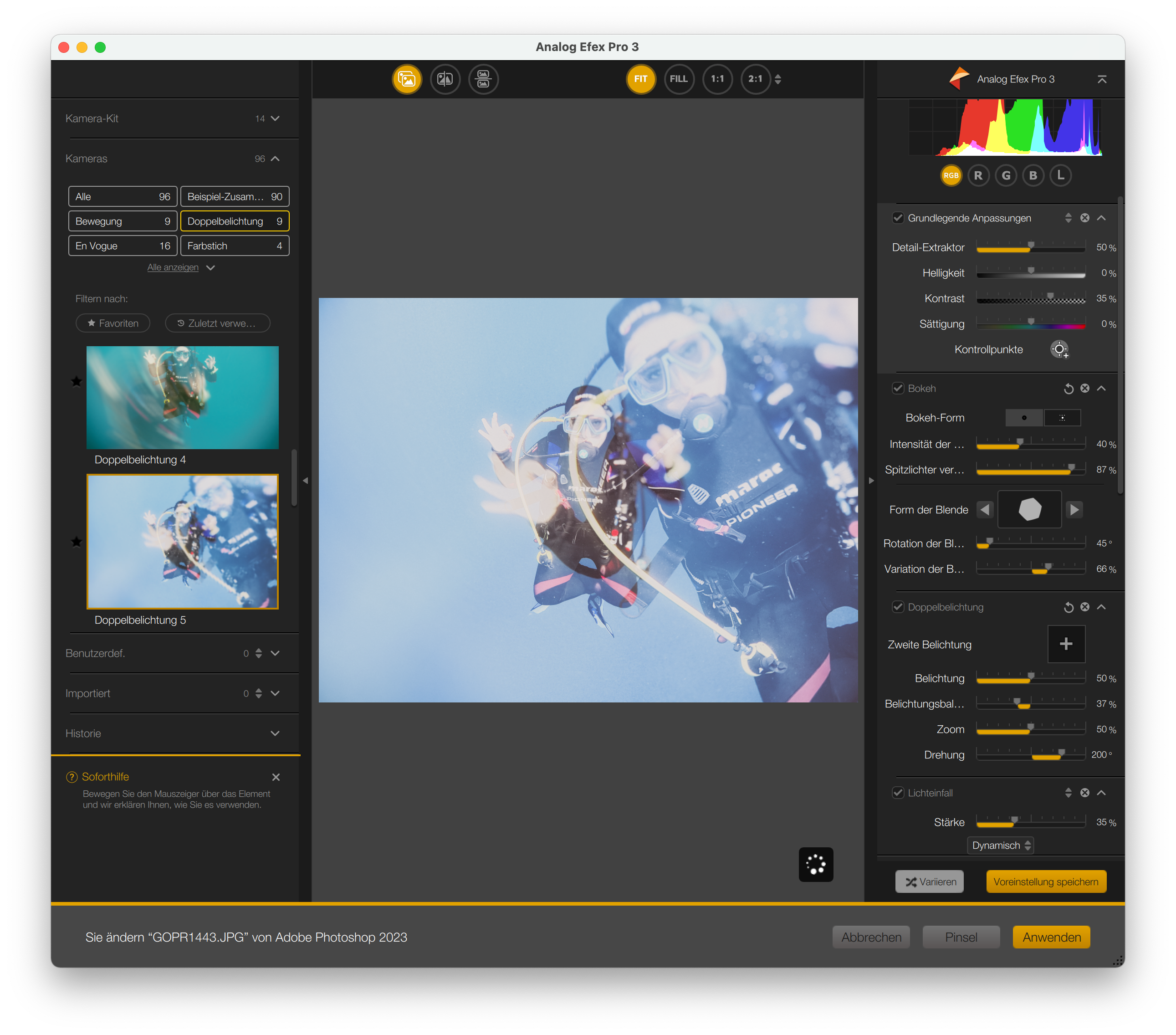Screen dimensions: 1176x1035
Task: Disable the Doppelbelichtung filter checkbox
Action: click(898, 607)
